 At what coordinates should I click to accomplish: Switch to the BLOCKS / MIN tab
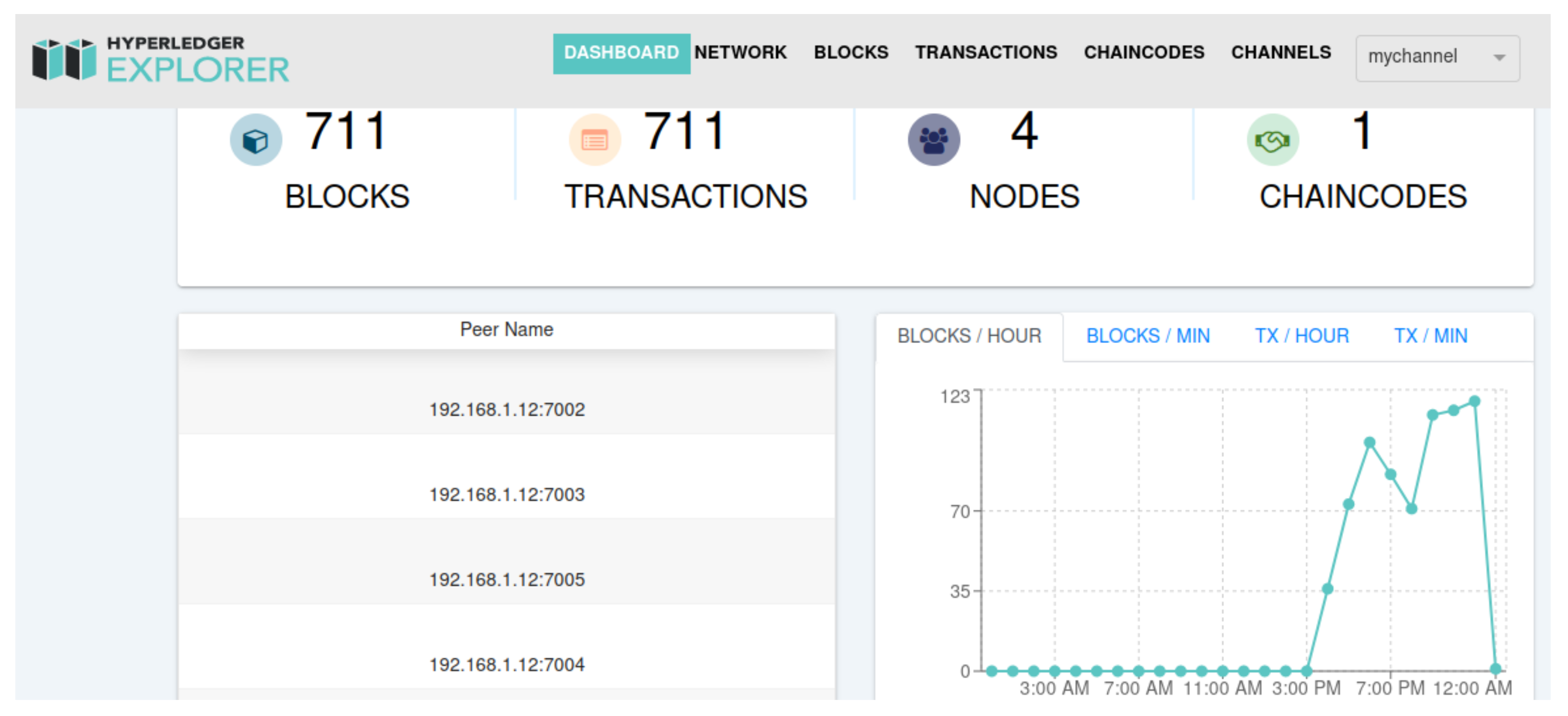click(1147, 335)
